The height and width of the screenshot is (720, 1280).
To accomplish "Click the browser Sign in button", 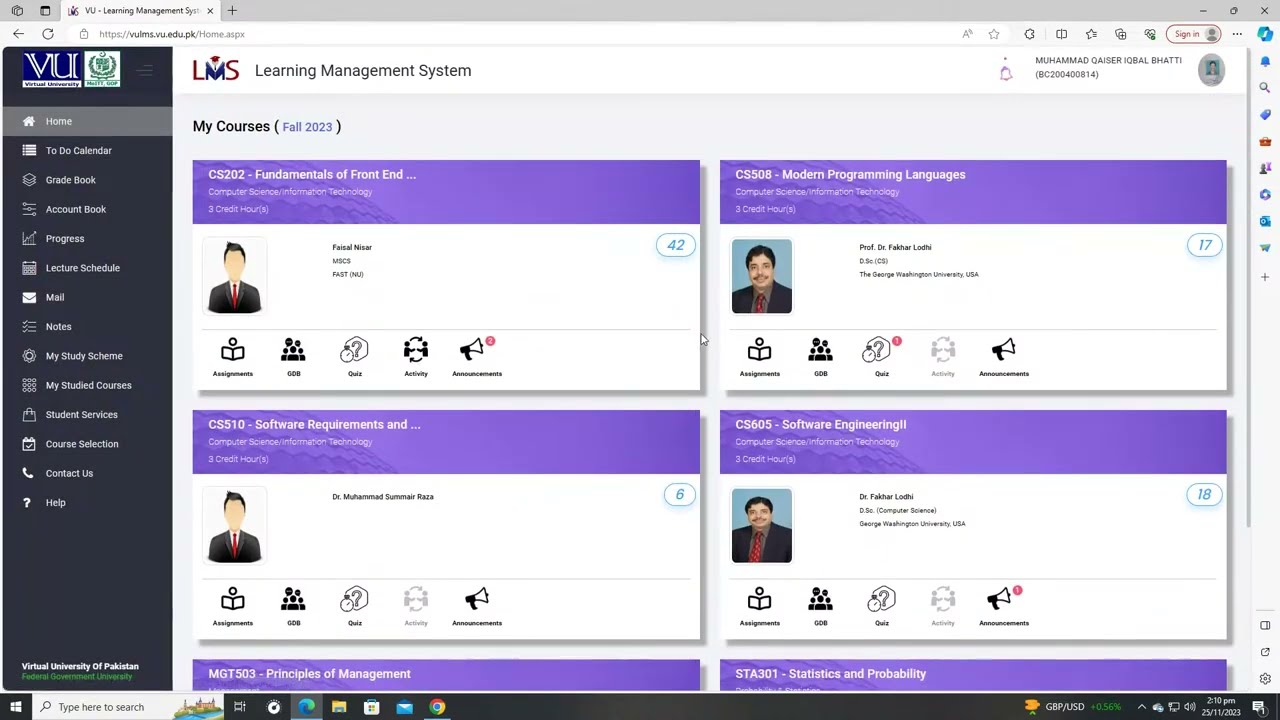I will (x=1194, y=34).
